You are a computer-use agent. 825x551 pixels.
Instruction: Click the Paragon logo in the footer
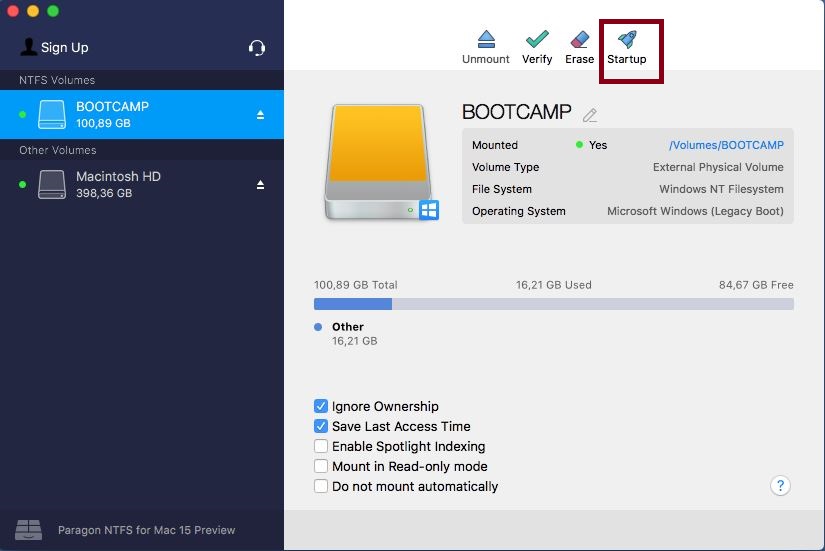(28, 529)
